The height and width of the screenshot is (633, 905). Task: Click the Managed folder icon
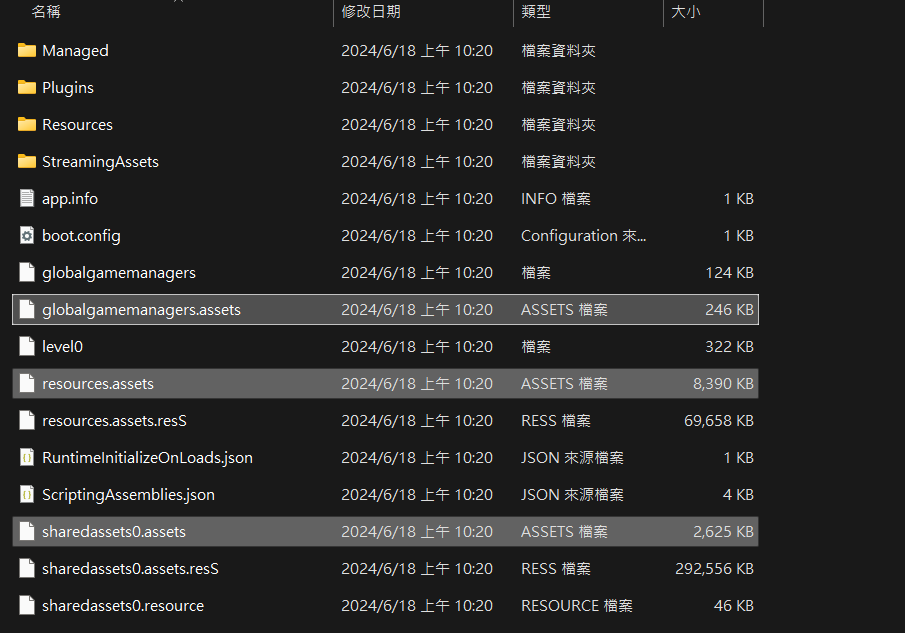pyautogui.click(x=27, y=50)
